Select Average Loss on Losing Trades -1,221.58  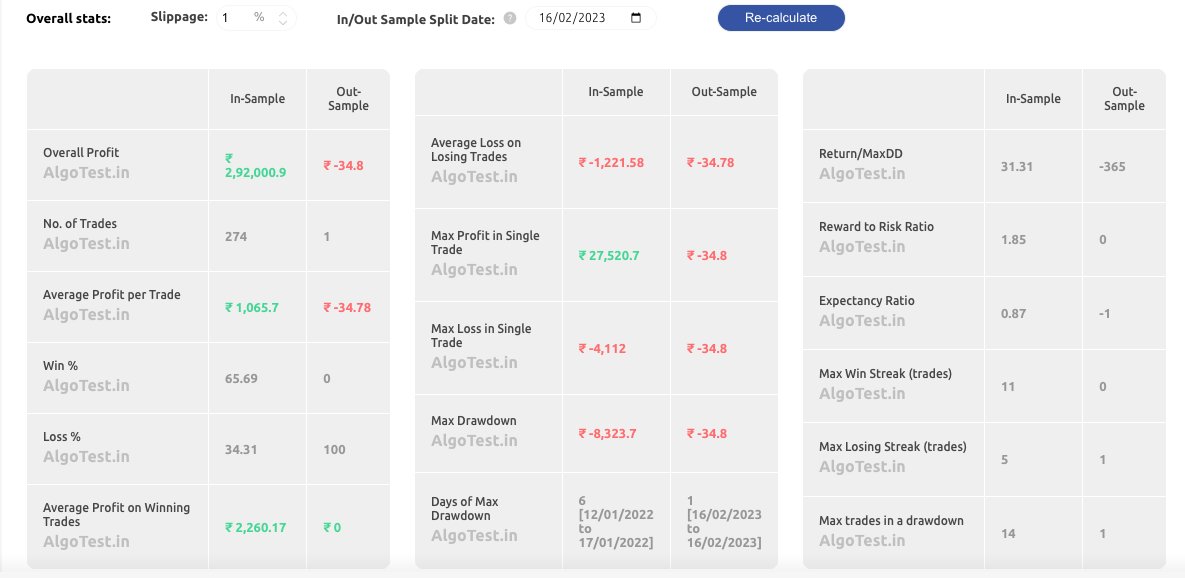click(611, 162)
